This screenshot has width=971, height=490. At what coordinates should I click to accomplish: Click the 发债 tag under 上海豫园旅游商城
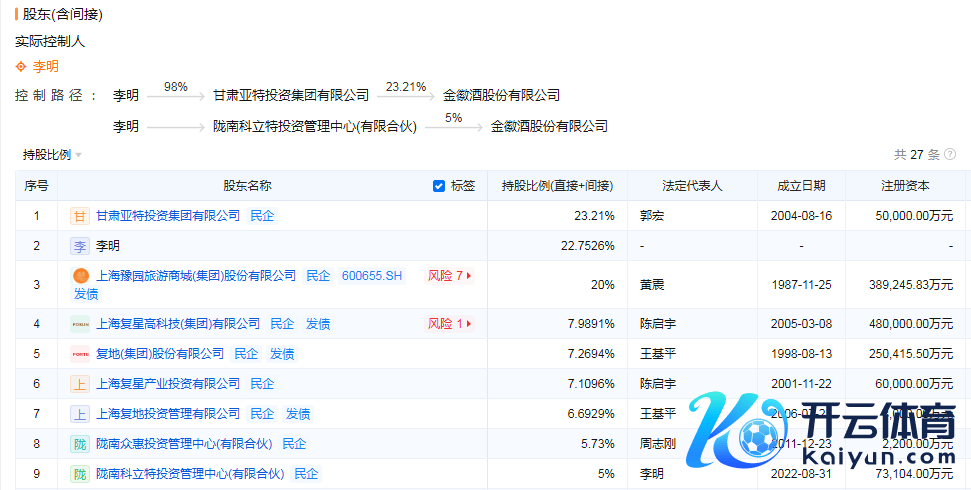coord(86,294)
